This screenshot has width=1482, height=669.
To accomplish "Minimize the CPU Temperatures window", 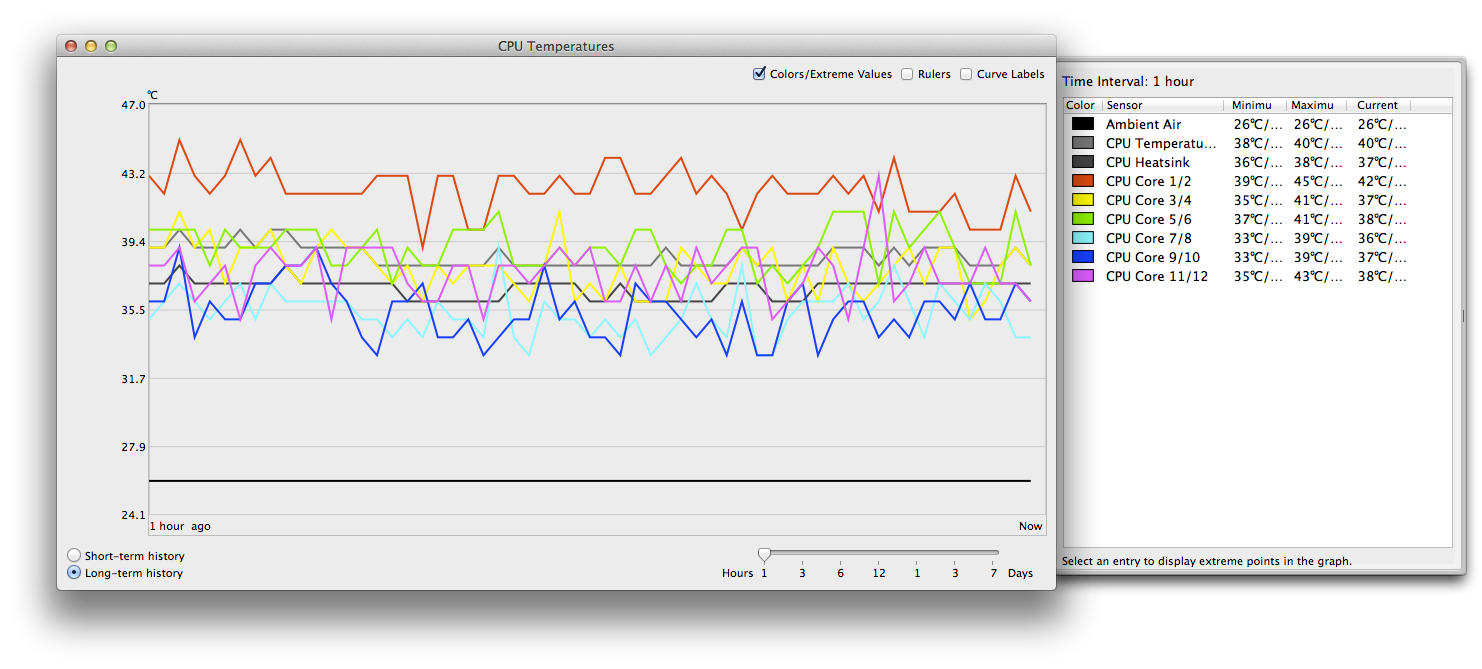I will 91,46.
